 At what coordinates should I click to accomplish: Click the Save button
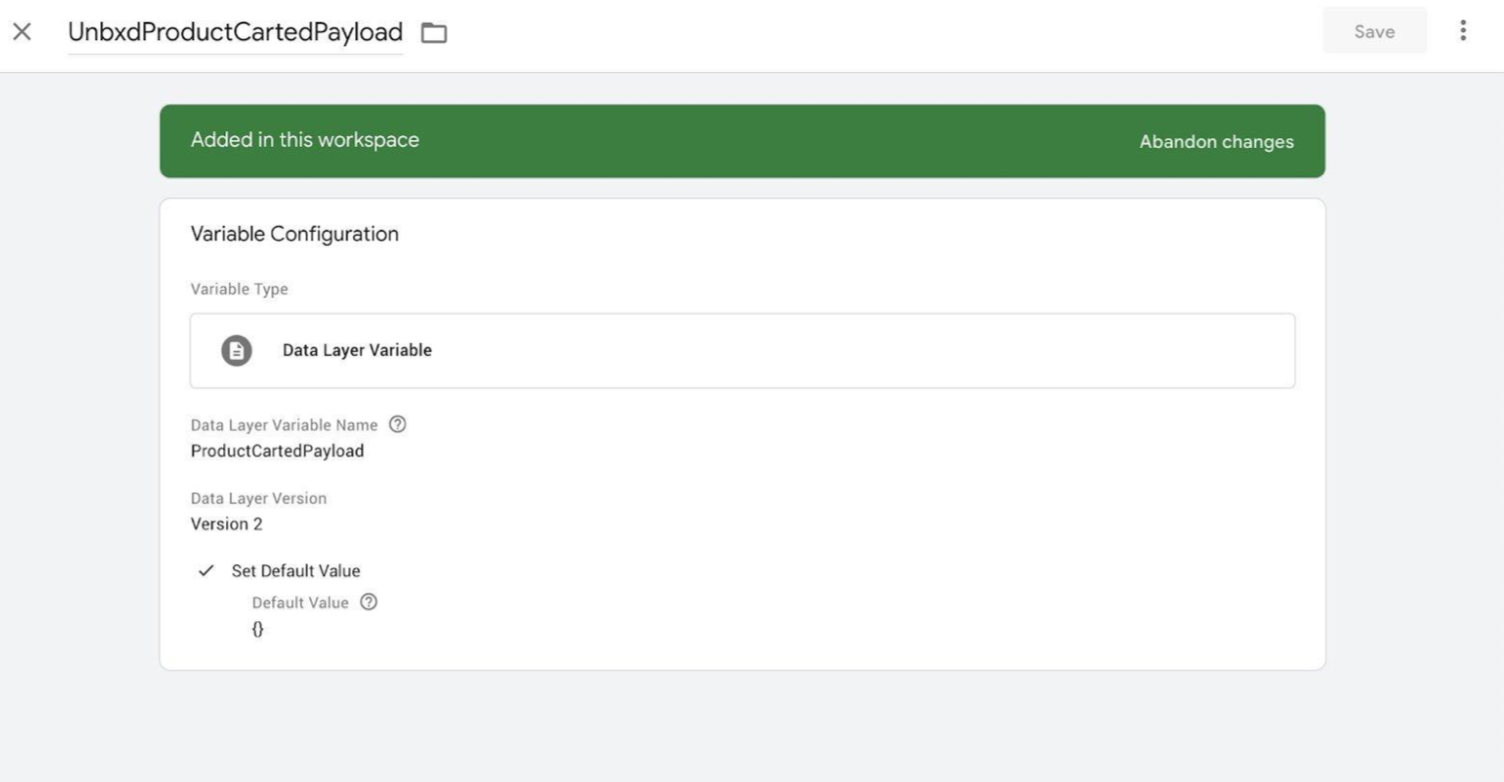(x=1374, y=31)
